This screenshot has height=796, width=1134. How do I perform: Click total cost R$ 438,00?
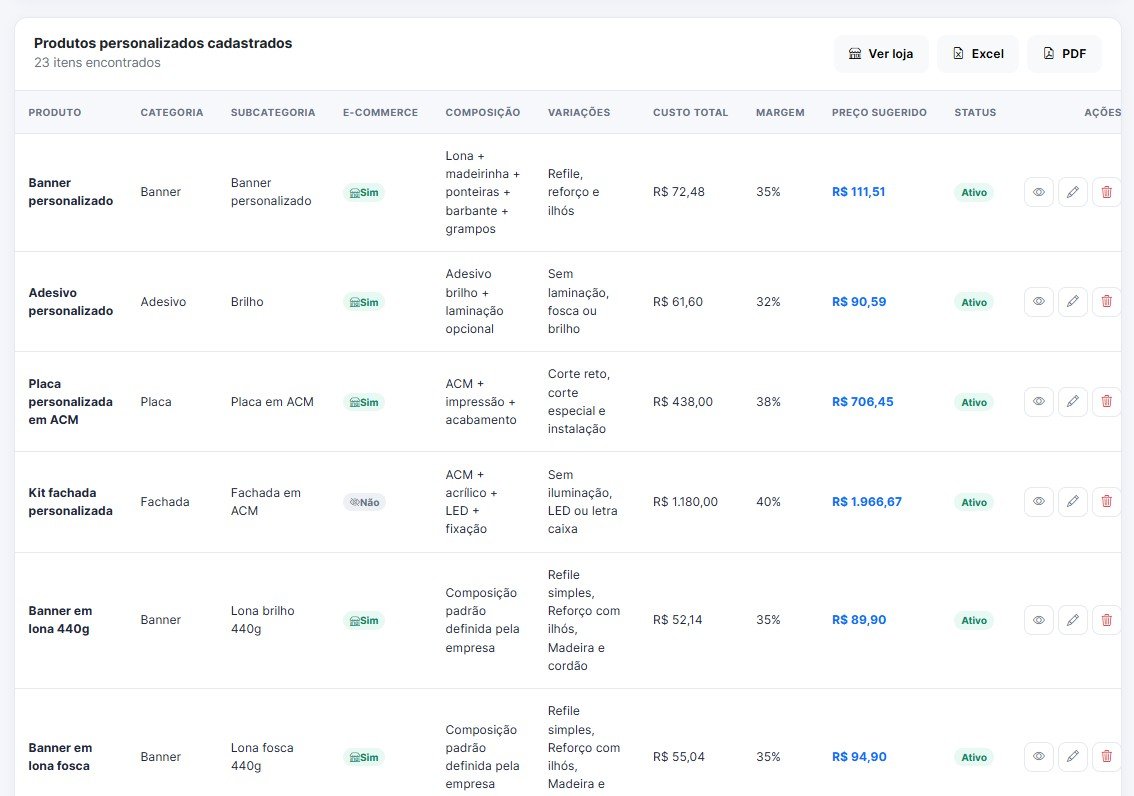683,402
